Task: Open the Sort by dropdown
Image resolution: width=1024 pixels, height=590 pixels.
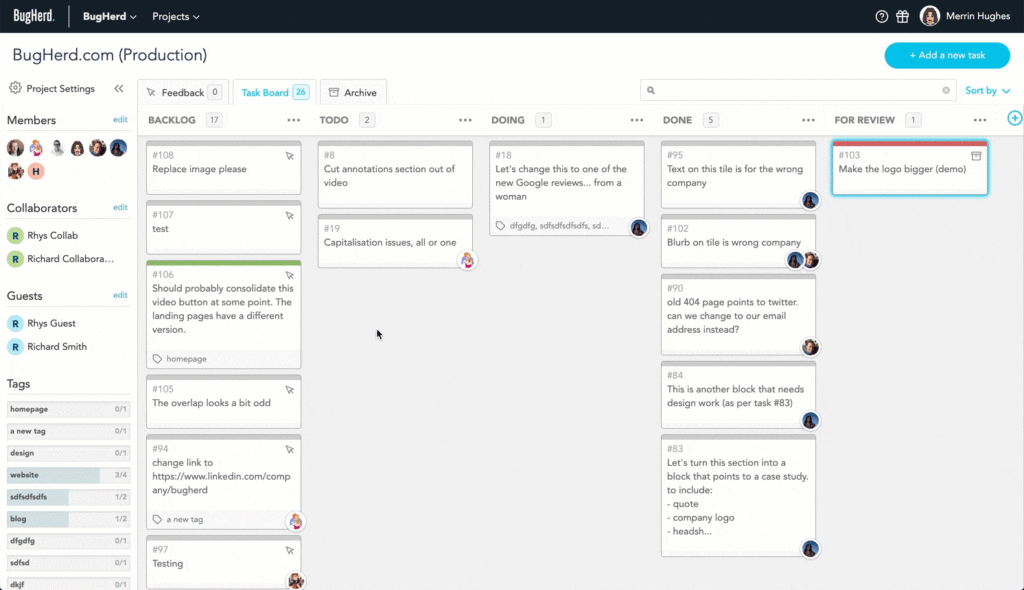Action: point(987,90)
